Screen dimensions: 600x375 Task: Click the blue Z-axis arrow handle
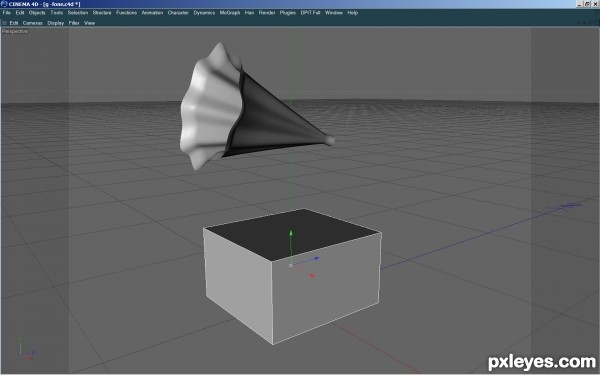pos(316,259)
